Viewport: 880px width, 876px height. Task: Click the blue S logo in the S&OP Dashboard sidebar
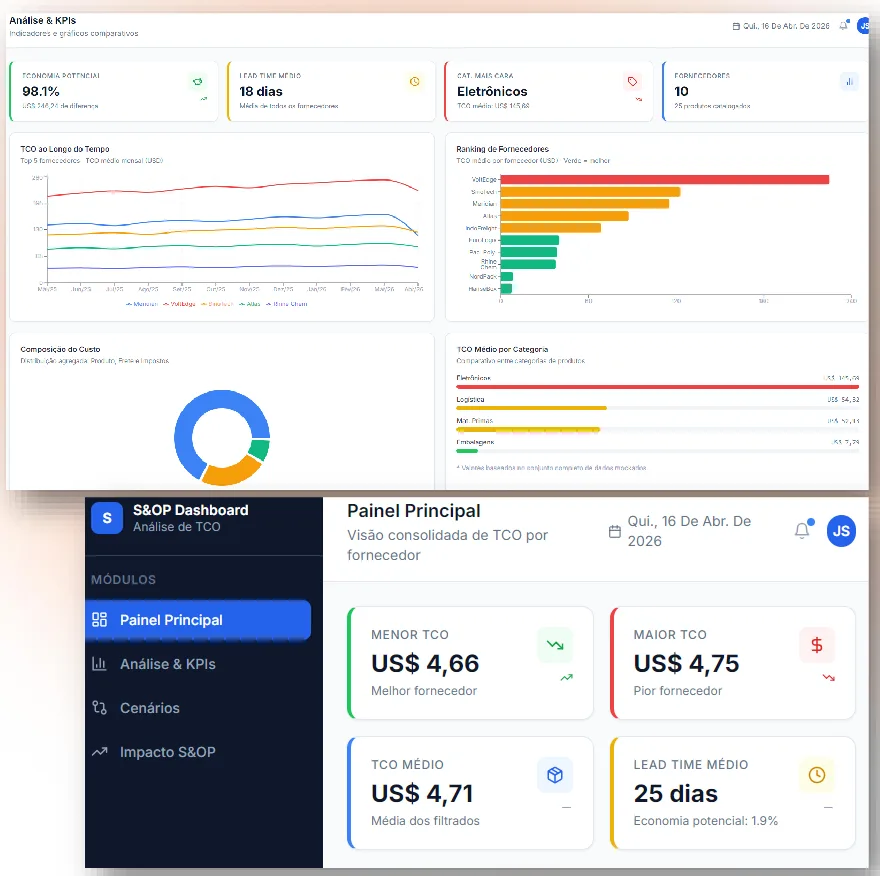point(107,518)
